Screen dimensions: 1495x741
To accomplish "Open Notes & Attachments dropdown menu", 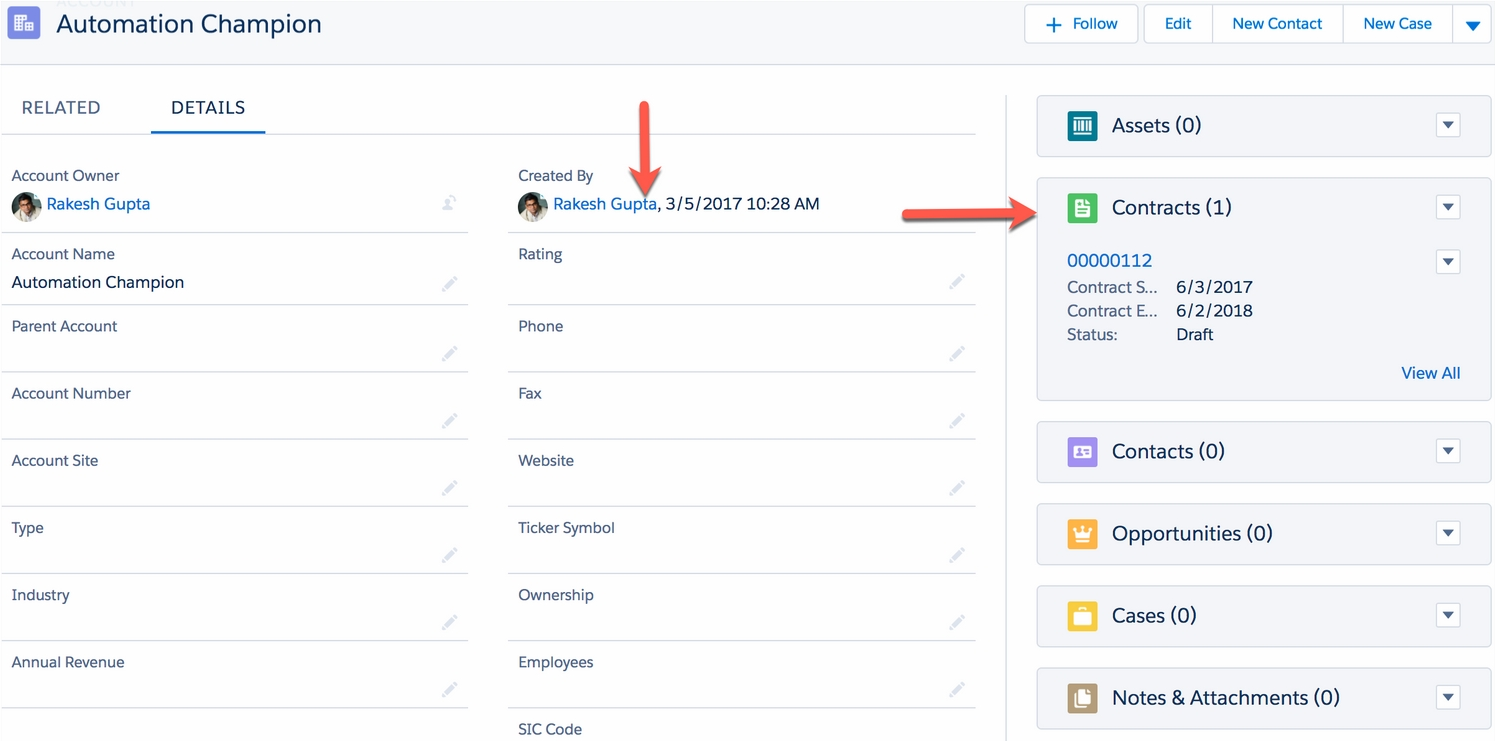I will pyautogui.click(x=1448, y=698).
